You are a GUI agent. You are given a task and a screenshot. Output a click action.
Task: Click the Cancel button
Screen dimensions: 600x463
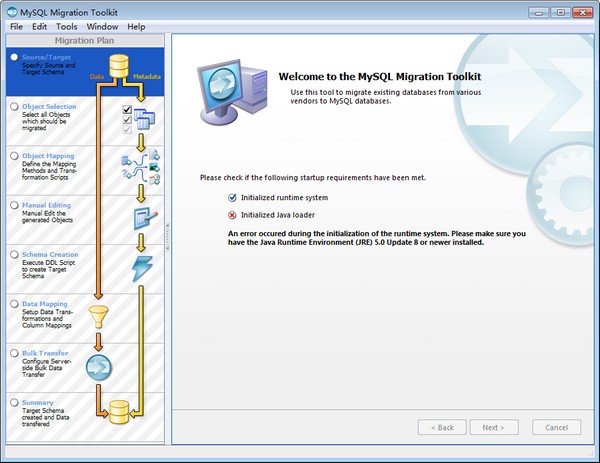[556, 427]
